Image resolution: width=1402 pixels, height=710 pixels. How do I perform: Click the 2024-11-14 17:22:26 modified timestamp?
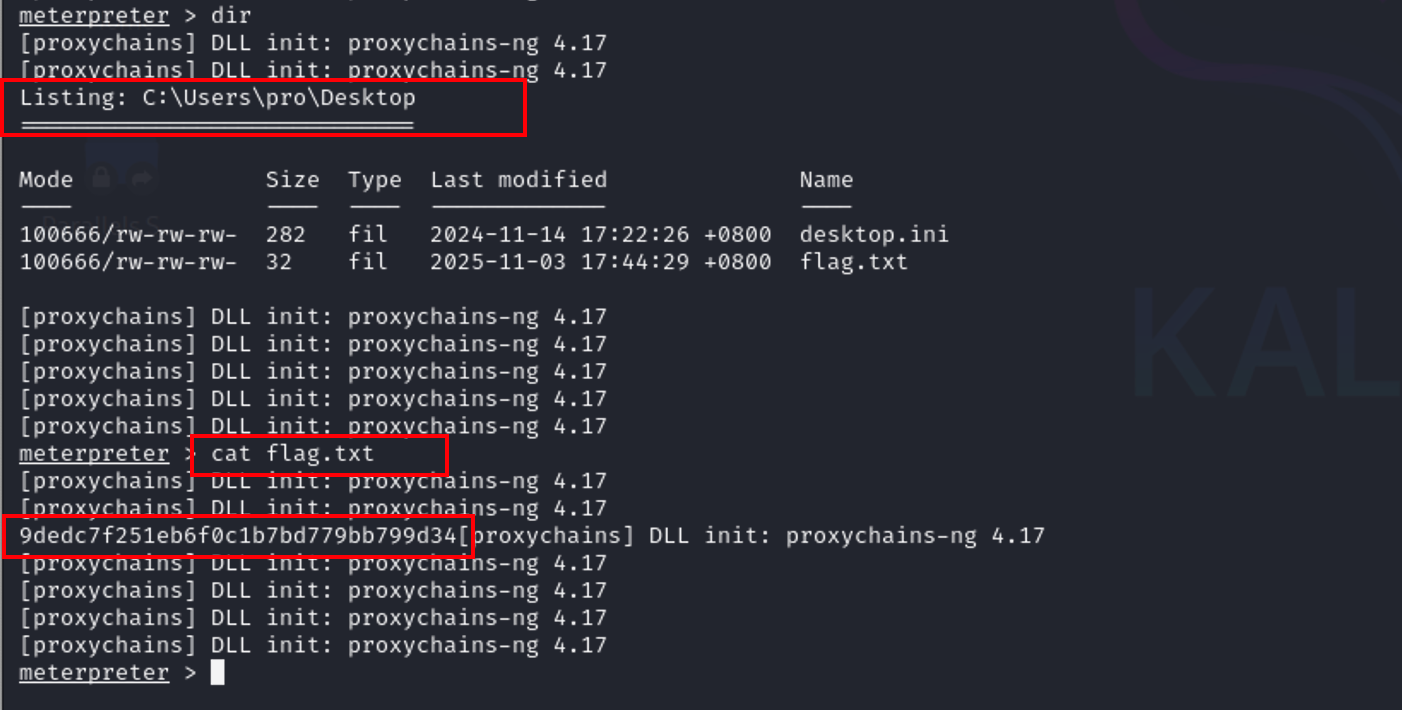click(600, 235)
